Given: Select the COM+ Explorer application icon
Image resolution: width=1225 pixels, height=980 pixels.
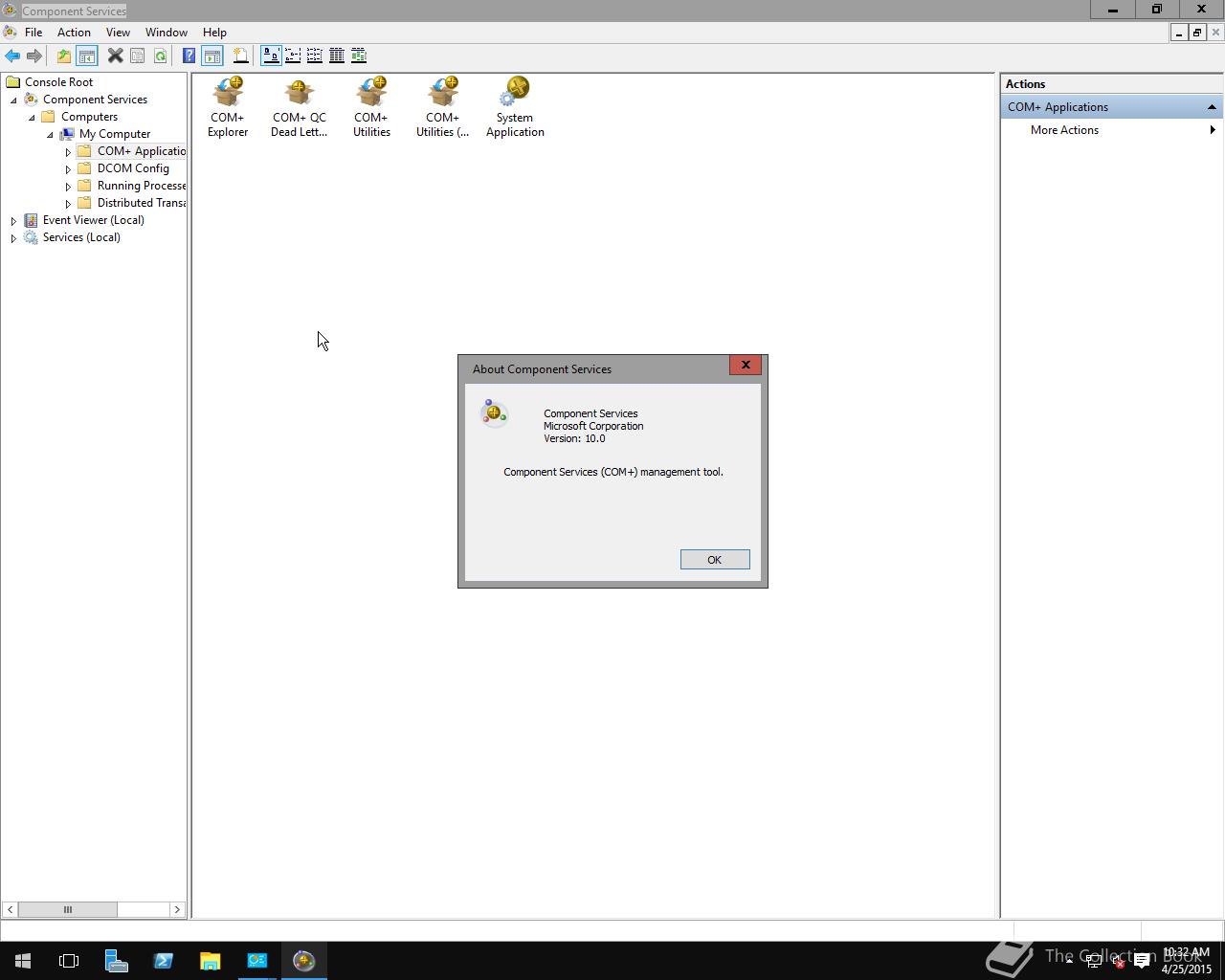Looking at the screenshot, I should click(228, 107).
